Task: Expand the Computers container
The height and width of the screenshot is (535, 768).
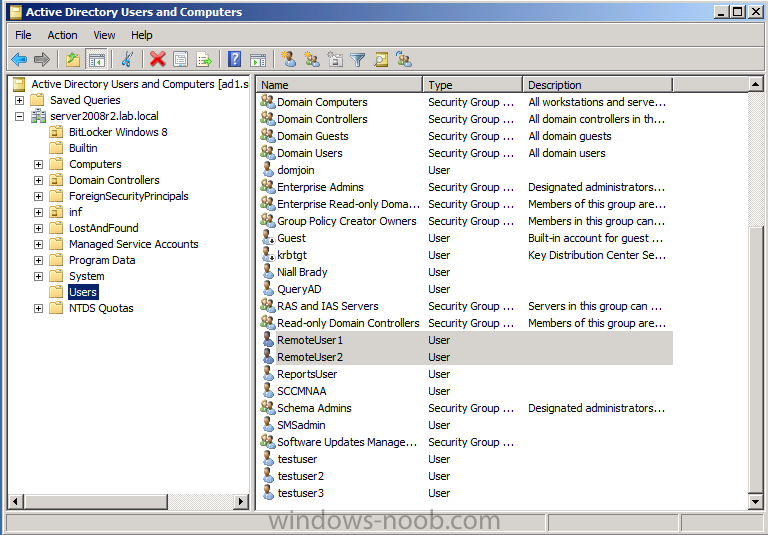Action: [38, 165]
